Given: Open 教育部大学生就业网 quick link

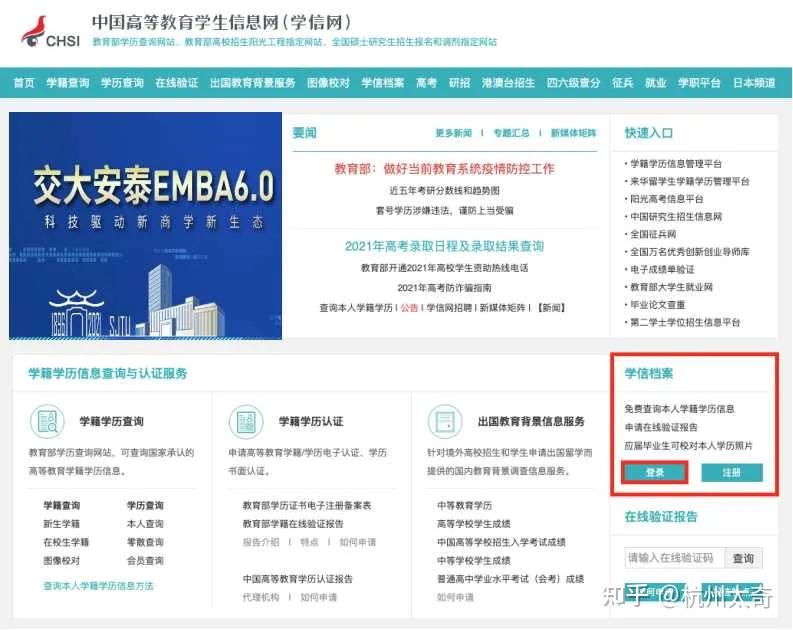Looking at the screenshot, I should pos(671,287).
